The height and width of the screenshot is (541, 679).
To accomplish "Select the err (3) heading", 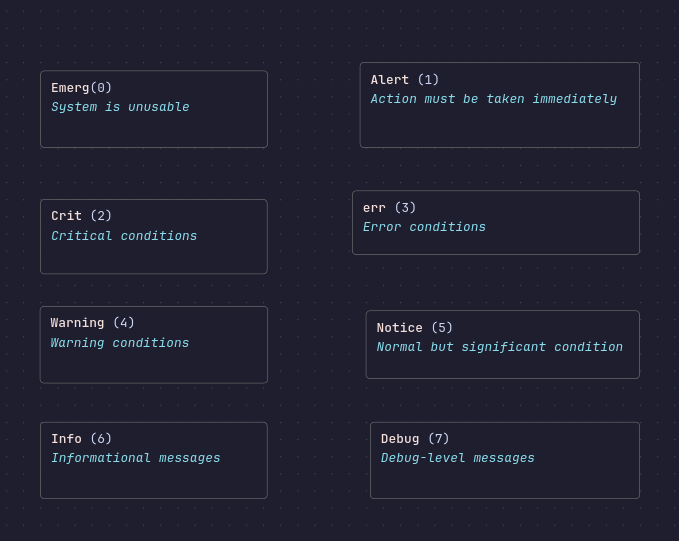I will pos(389,208).
